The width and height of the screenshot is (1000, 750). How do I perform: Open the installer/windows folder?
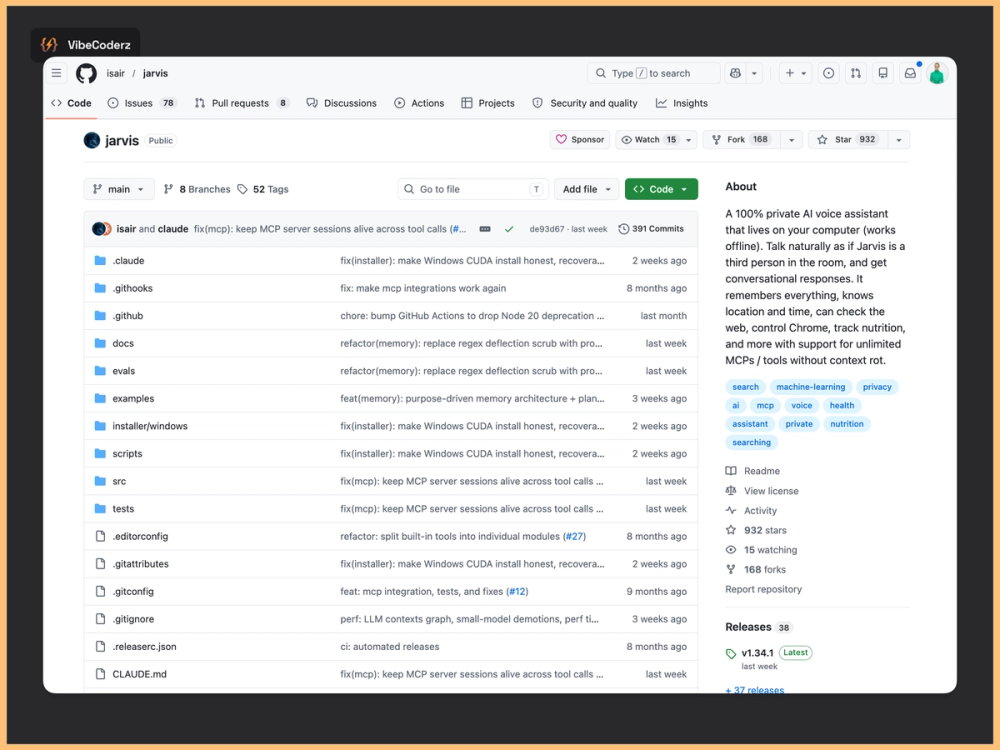pyautogui.click(x=150, y=426)
